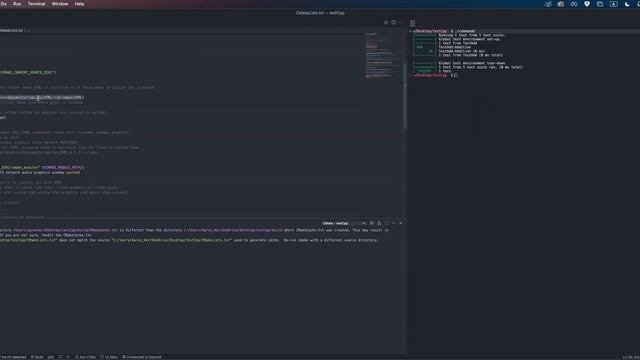This screenshot has width=640, height=360.
Task: Click the keyboard input source A icon
Action: point(613,4)
